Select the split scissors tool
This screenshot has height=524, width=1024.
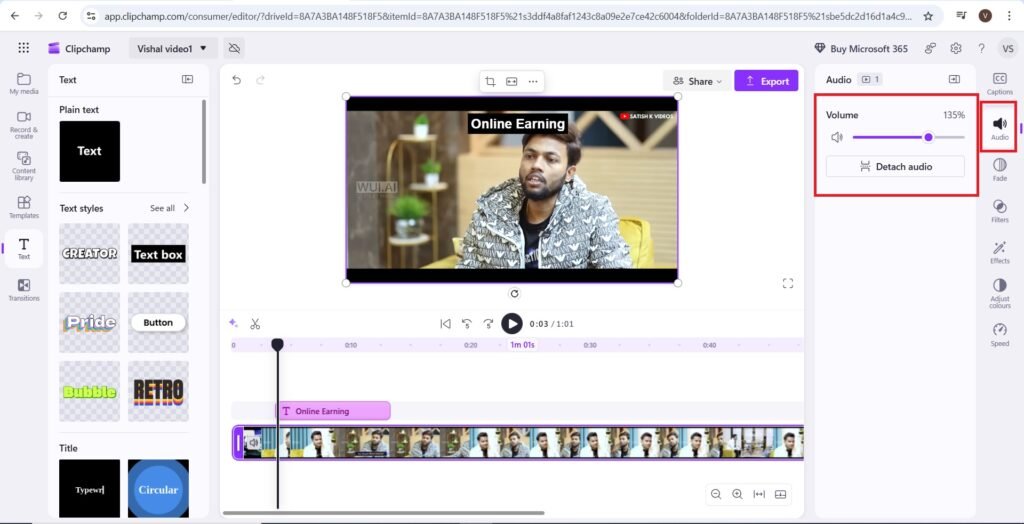(255, 323)
